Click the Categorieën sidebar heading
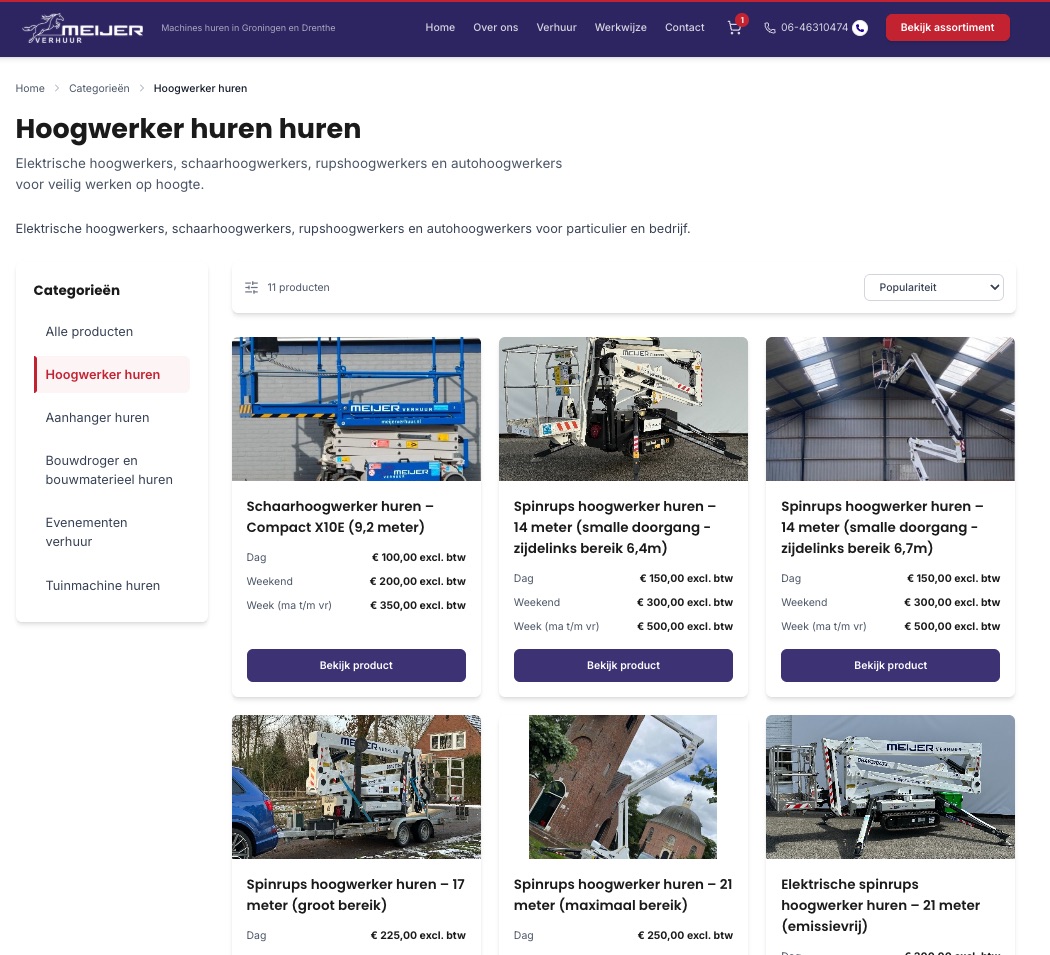This screenshot has width=1050, height=955. pos(76,290)
